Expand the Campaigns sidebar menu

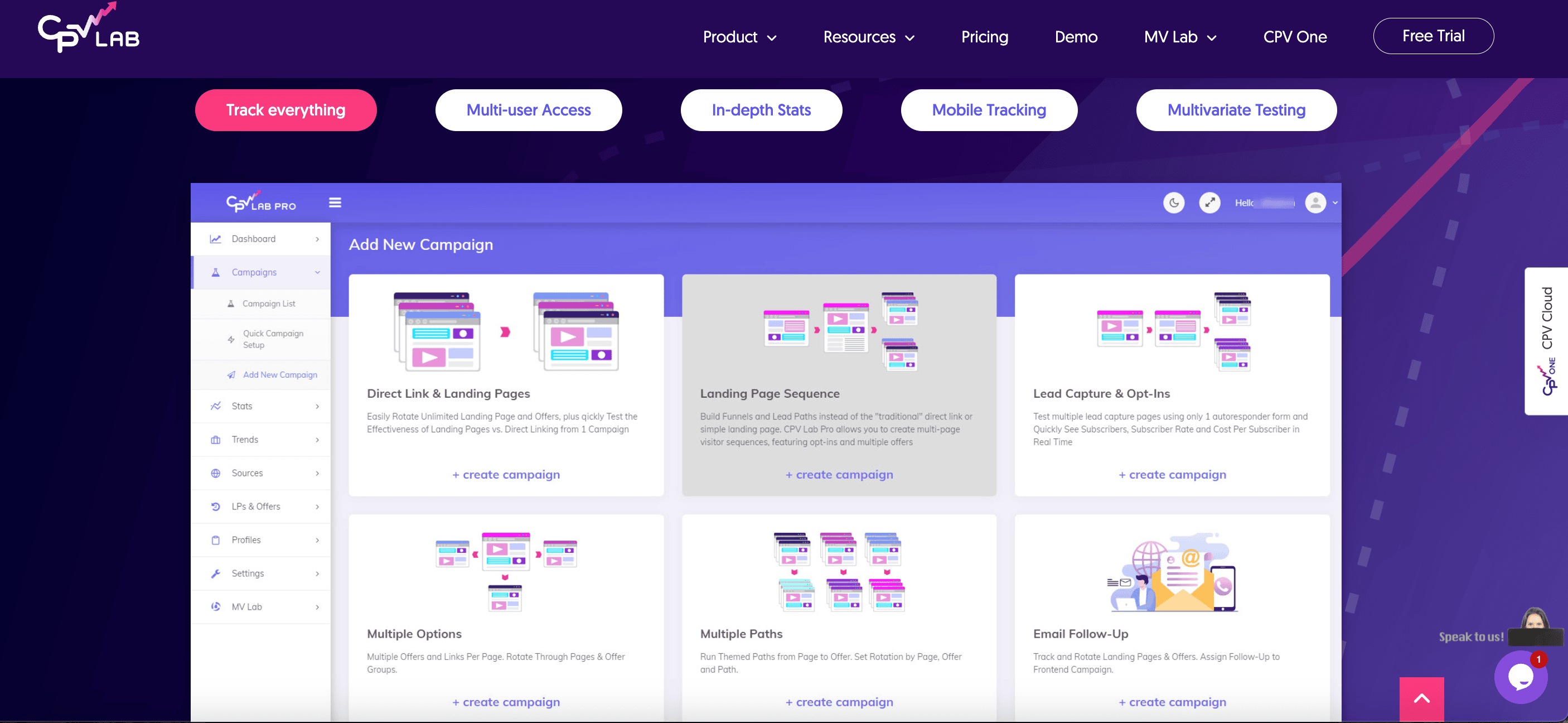pyautogui.click(x=254, y=271)
